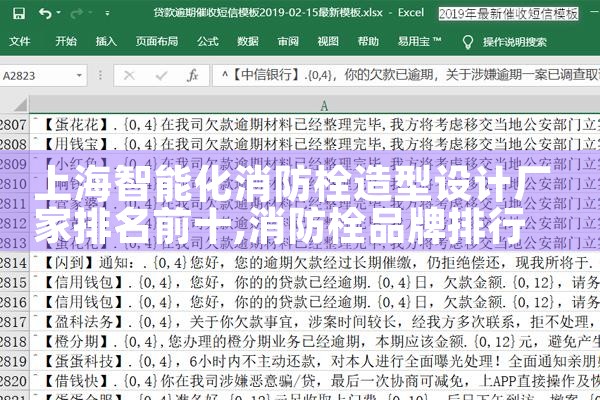The width and height of the screenshot is (600, 400).
Task: Open the 公式 ribbon tab
Action: point(208,41)
